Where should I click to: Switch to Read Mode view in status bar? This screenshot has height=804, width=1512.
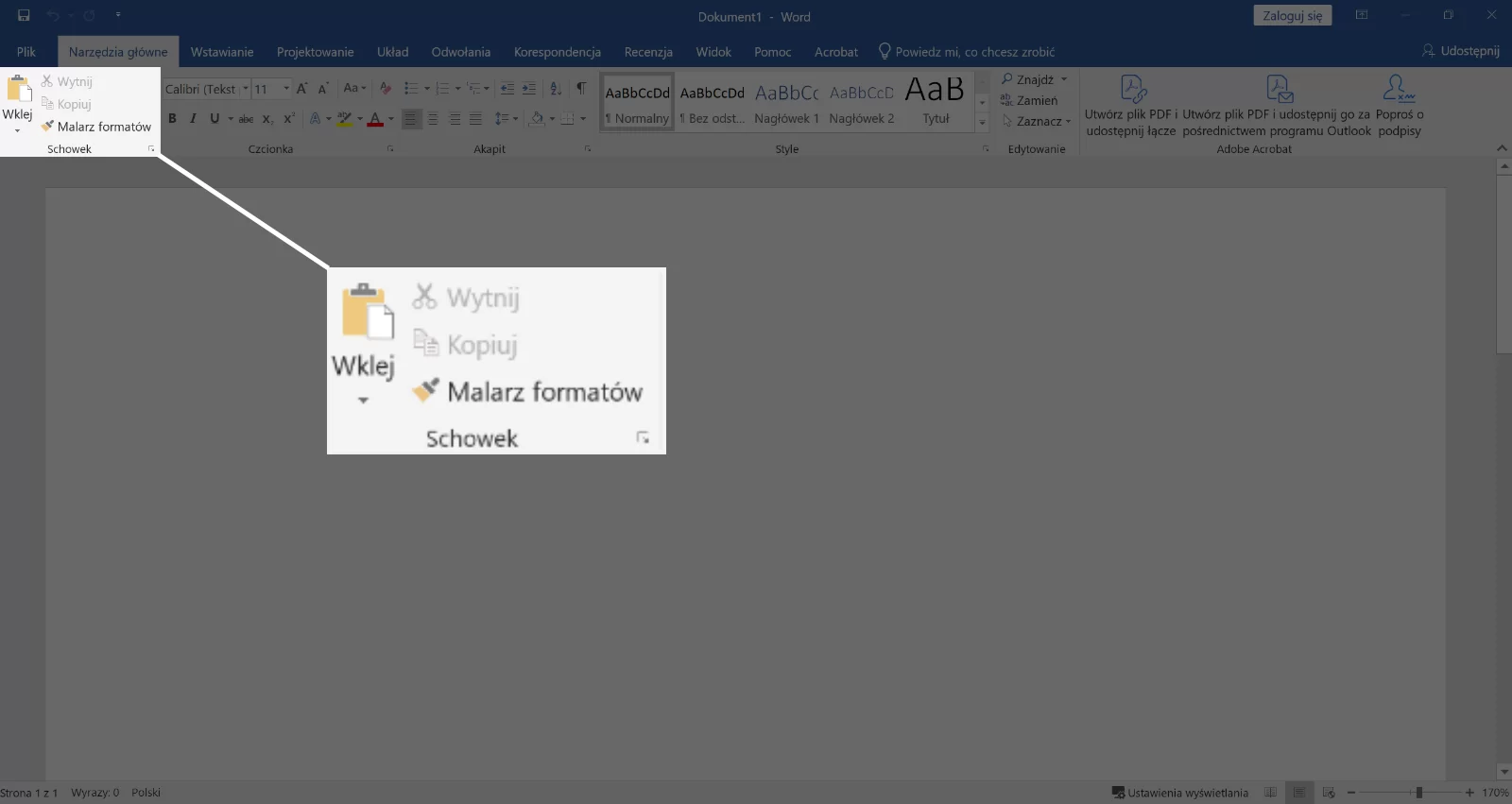coord(1271,793)
